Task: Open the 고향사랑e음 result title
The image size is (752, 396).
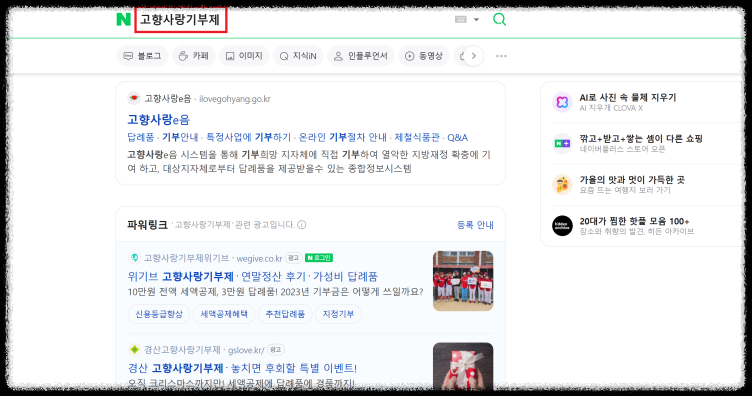Action: pyautogui.click(x=158, y=119)
